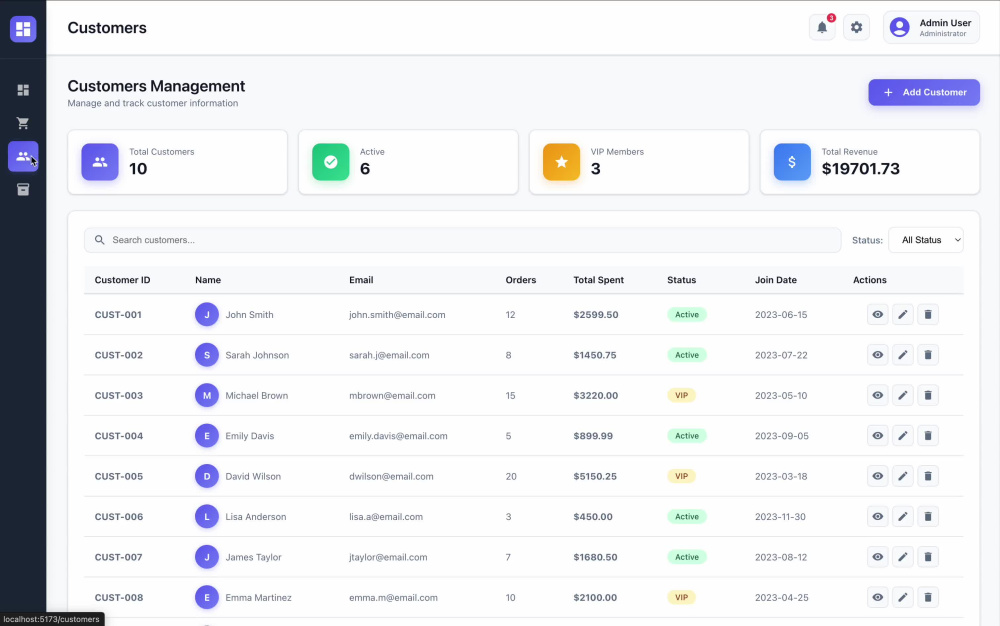Screen dimensions: 1000x626
Task: View details eye for John Smith
Action: coord(878,314)
